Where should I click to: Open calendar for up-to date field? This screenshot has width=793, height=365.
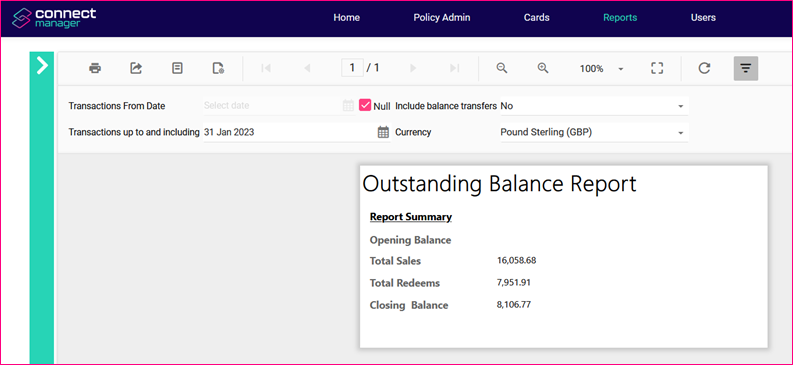pyautogui.click(x=383, y=132)
